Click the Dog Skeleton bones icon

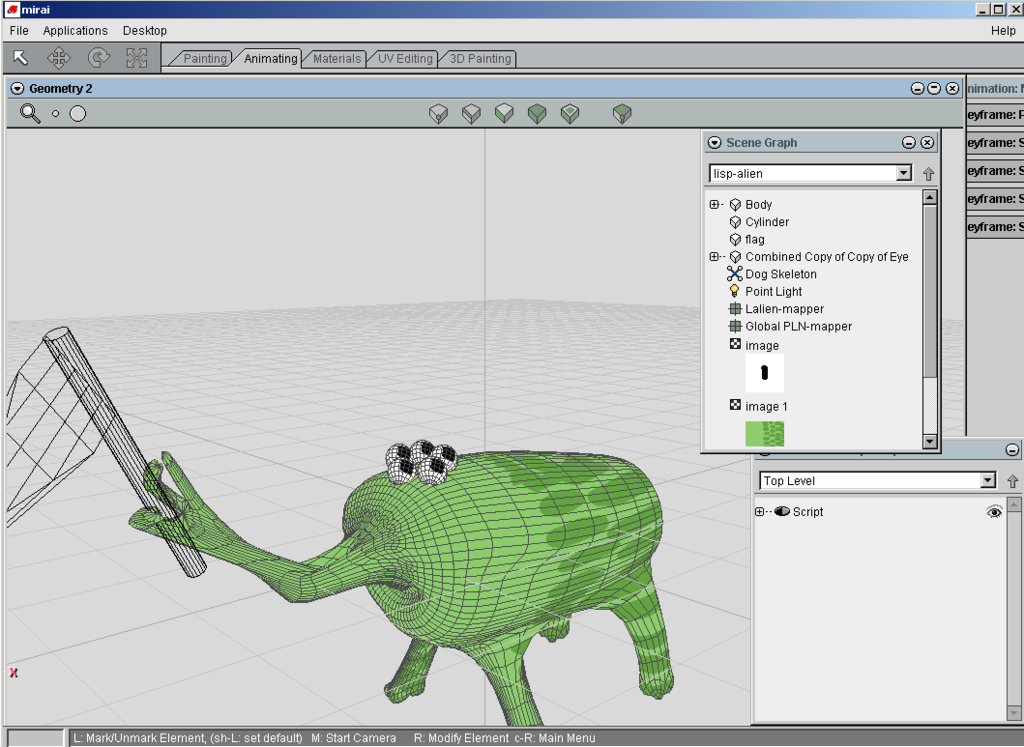click(735, 274)
